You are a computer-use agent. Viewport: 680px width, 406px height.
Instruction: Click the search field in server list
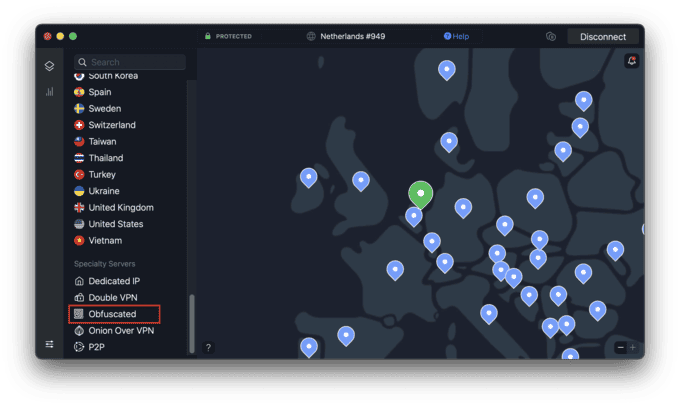[x=130, y=62]
